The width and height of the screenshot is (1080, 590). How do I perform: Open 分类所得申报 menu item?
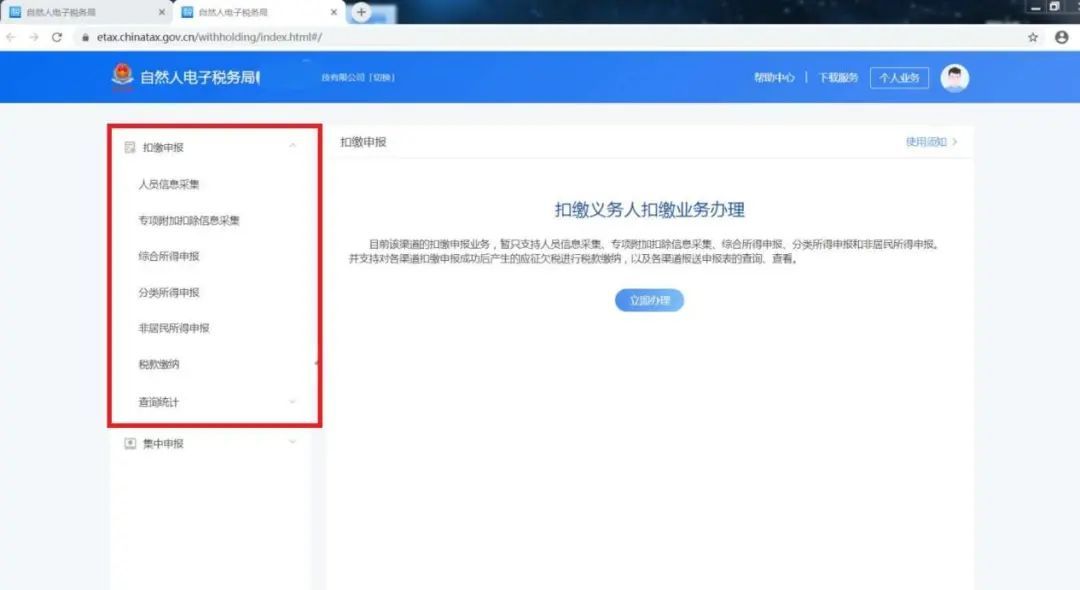pyautogui.click(x=169, y=293)
